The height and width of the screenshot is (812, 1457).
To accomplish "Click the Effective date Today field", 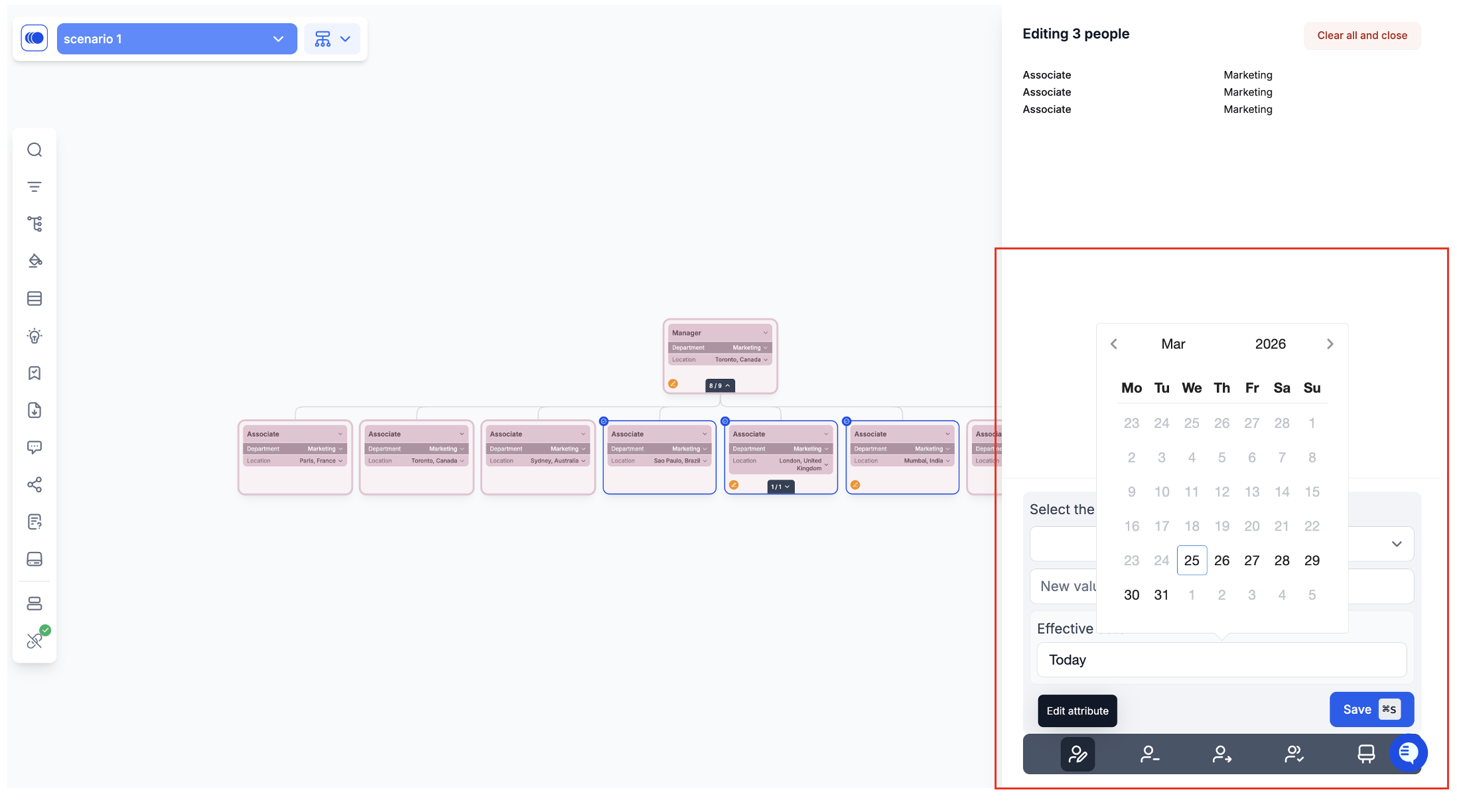I will coord(1221,660).
